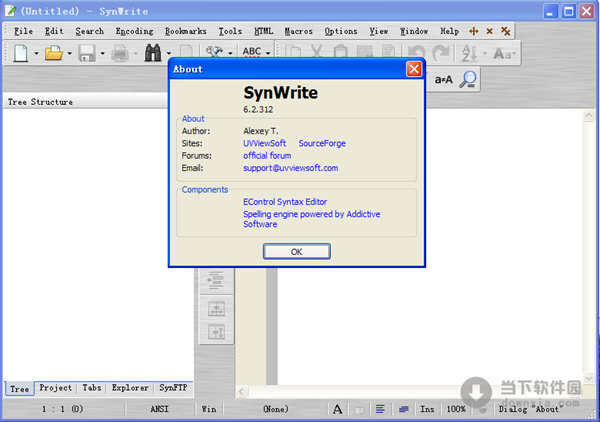
Task: Open the dropdown arrow next to New file
Action: [x=36, y=53]
